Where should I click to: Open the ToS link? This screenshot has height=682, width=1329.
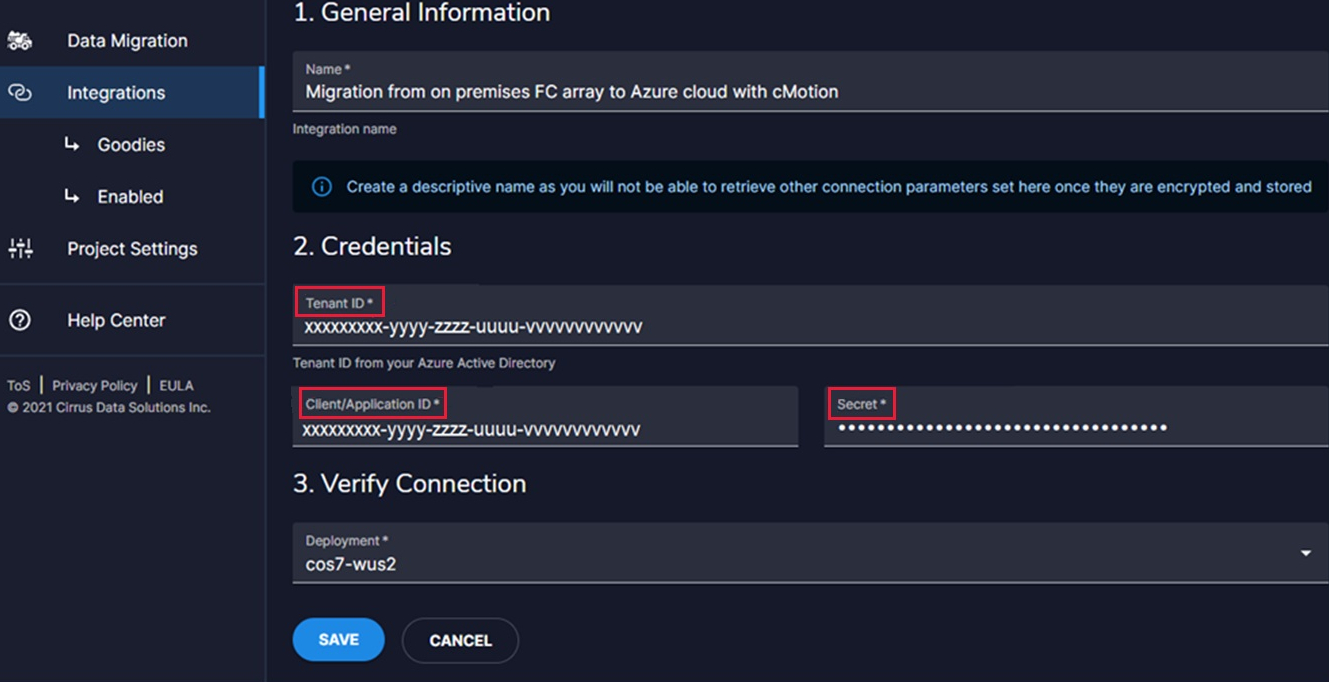[x=19, y=386]
